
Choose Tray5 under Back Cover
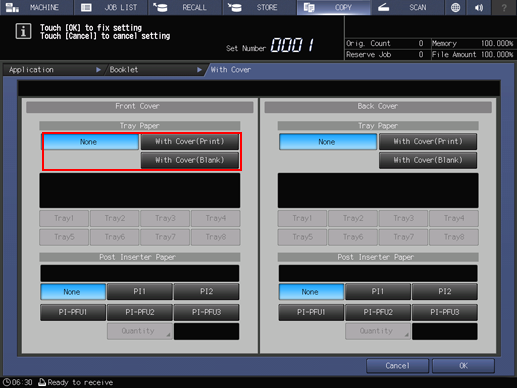coord(302,237)
